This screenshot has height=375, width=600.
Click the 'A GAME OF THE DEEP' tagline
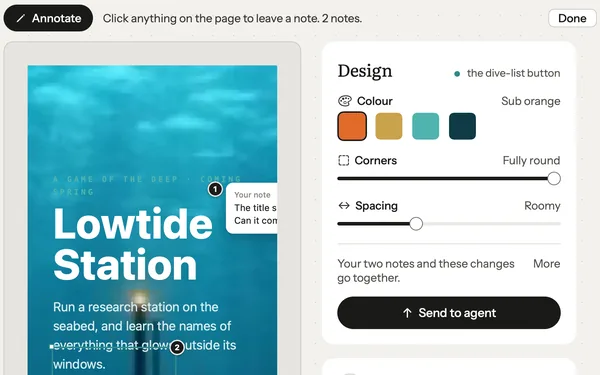[147, 185]
